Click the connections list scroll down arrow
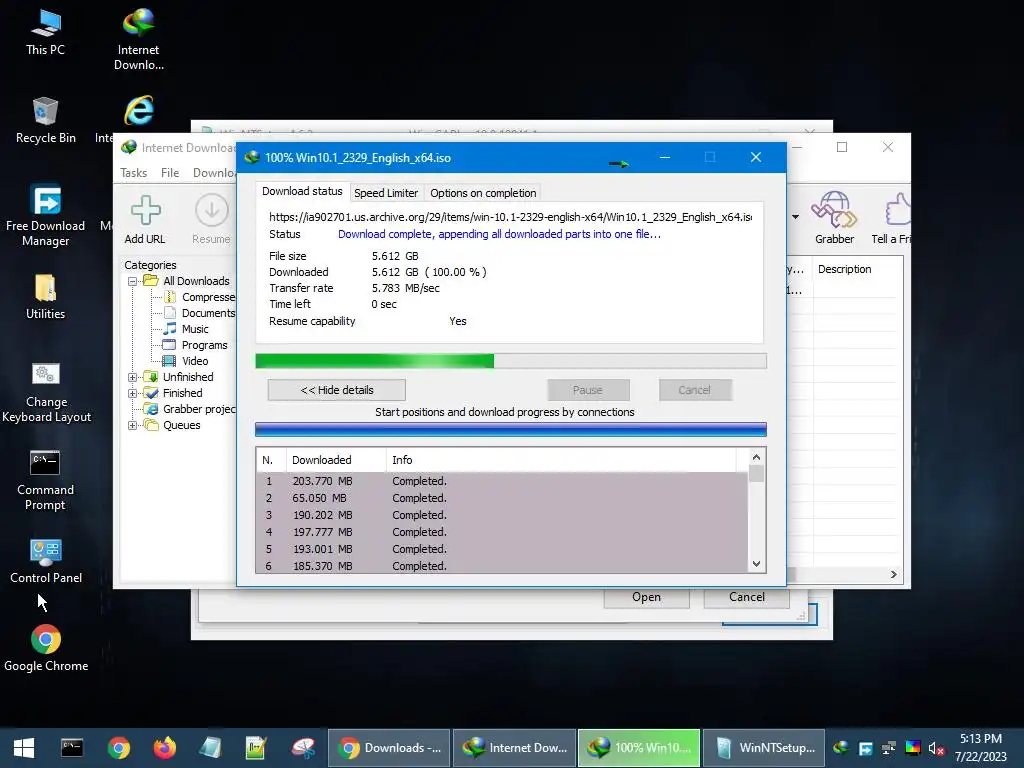 pyautogui.click(x=756, y=564)
